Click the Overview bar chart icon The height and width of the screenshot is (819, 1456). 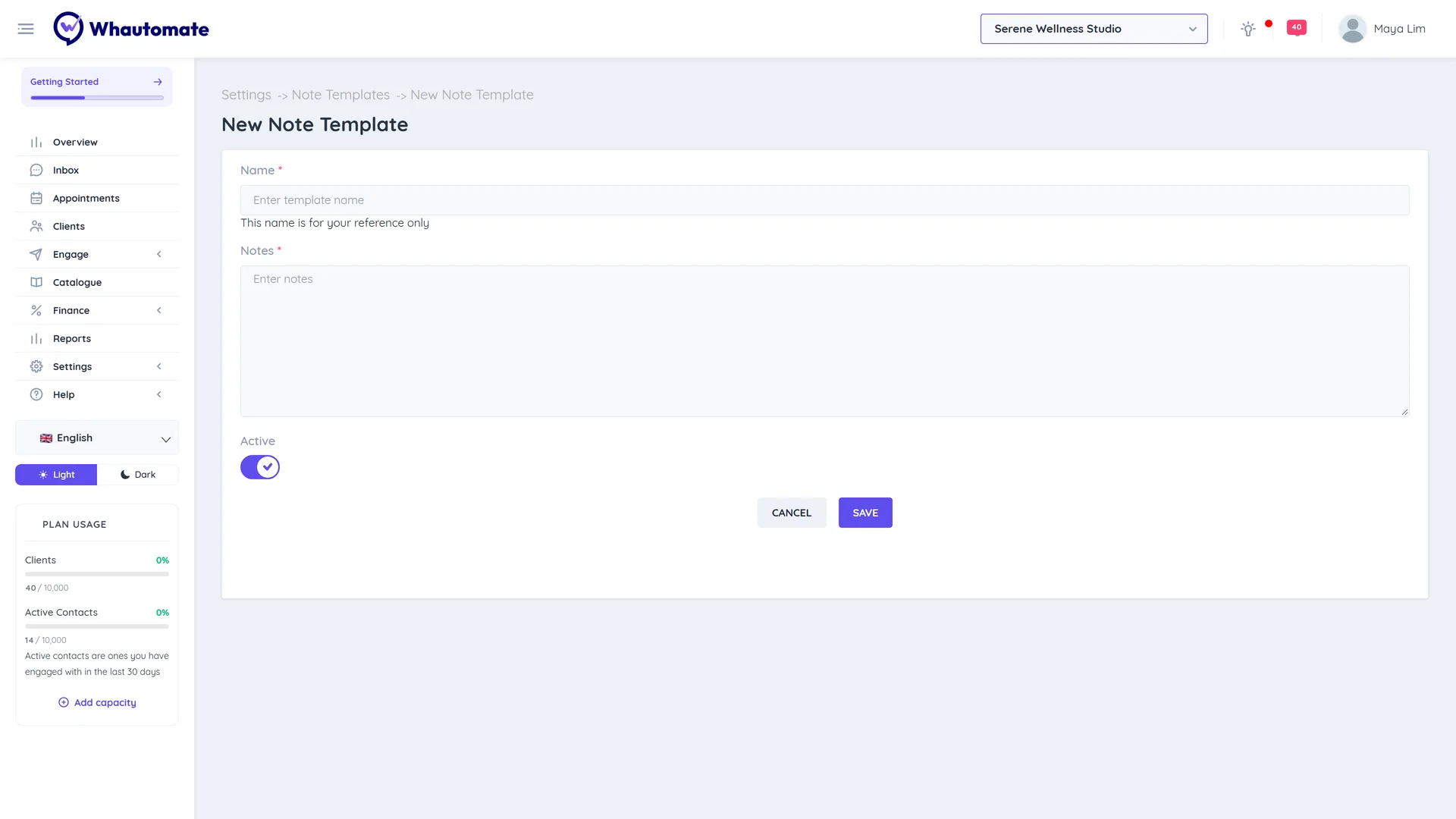point(36,143)
